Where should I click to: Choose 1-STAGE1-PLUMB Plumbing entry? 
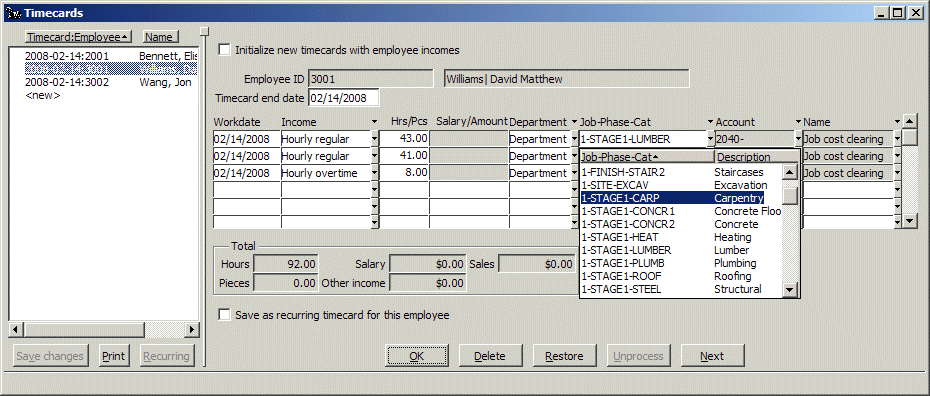pos(681,263)
